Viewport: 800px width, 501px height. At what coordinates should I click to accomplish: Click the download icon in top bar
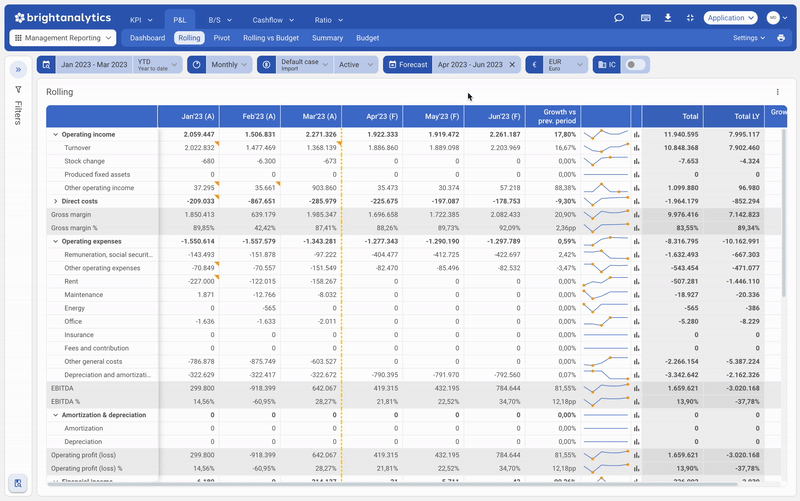[668, 18]
